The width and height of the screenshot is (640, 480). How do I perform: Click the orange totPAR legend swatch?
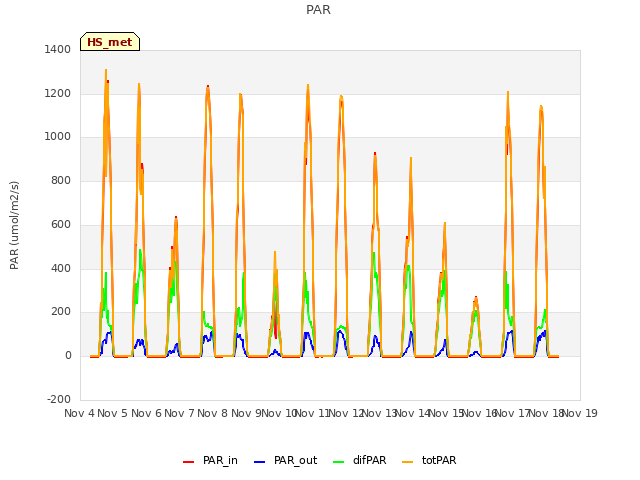click(408, 462)
